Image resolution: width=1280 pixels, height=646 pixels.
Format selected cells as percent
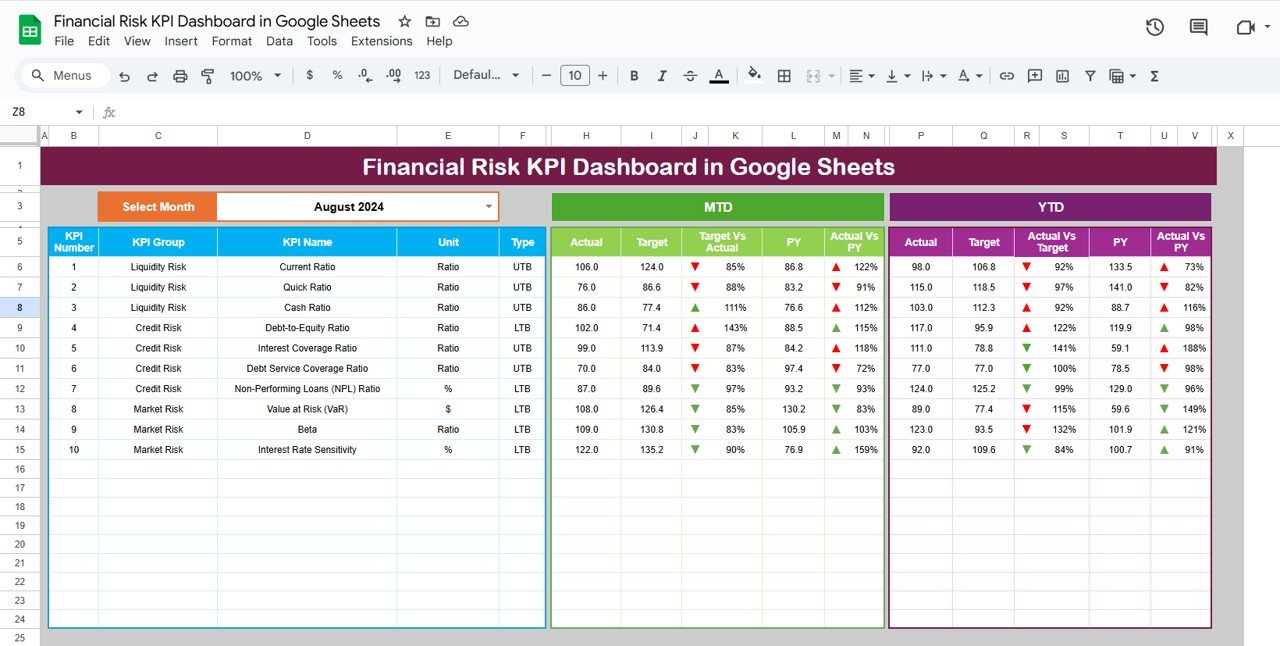click(337, 75)
